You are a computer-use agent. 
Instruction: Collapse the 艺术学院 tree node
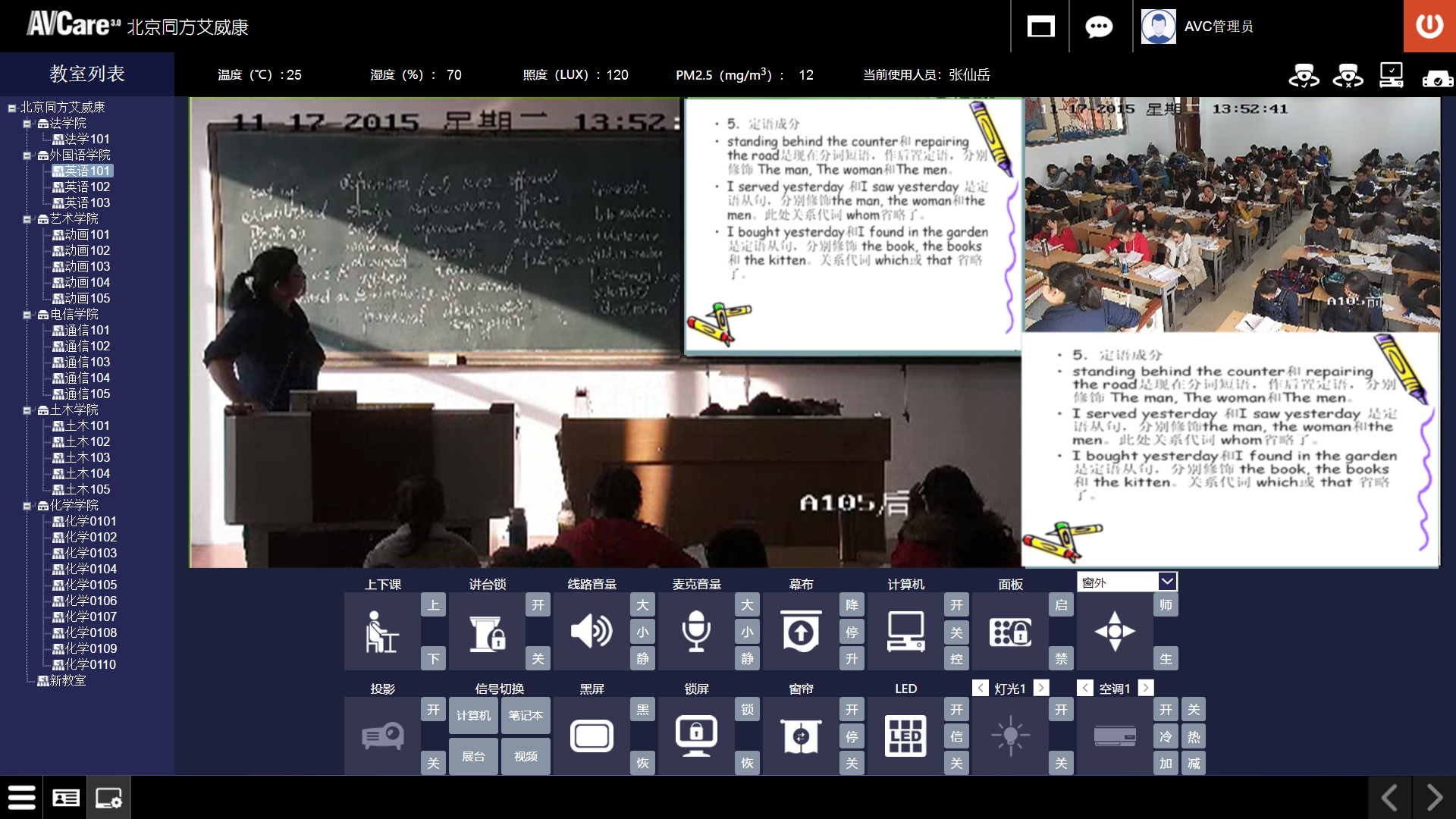tap(27, 219)
